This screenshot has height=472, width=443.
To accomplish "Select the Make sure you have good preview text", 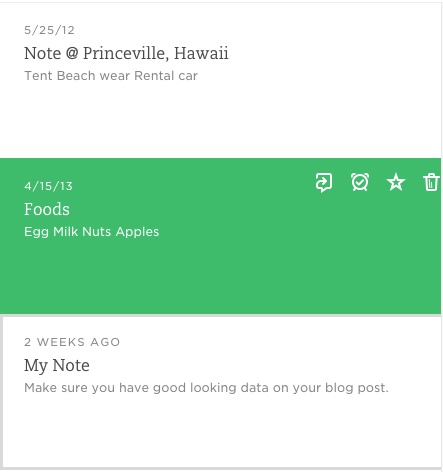I will 206,388.
